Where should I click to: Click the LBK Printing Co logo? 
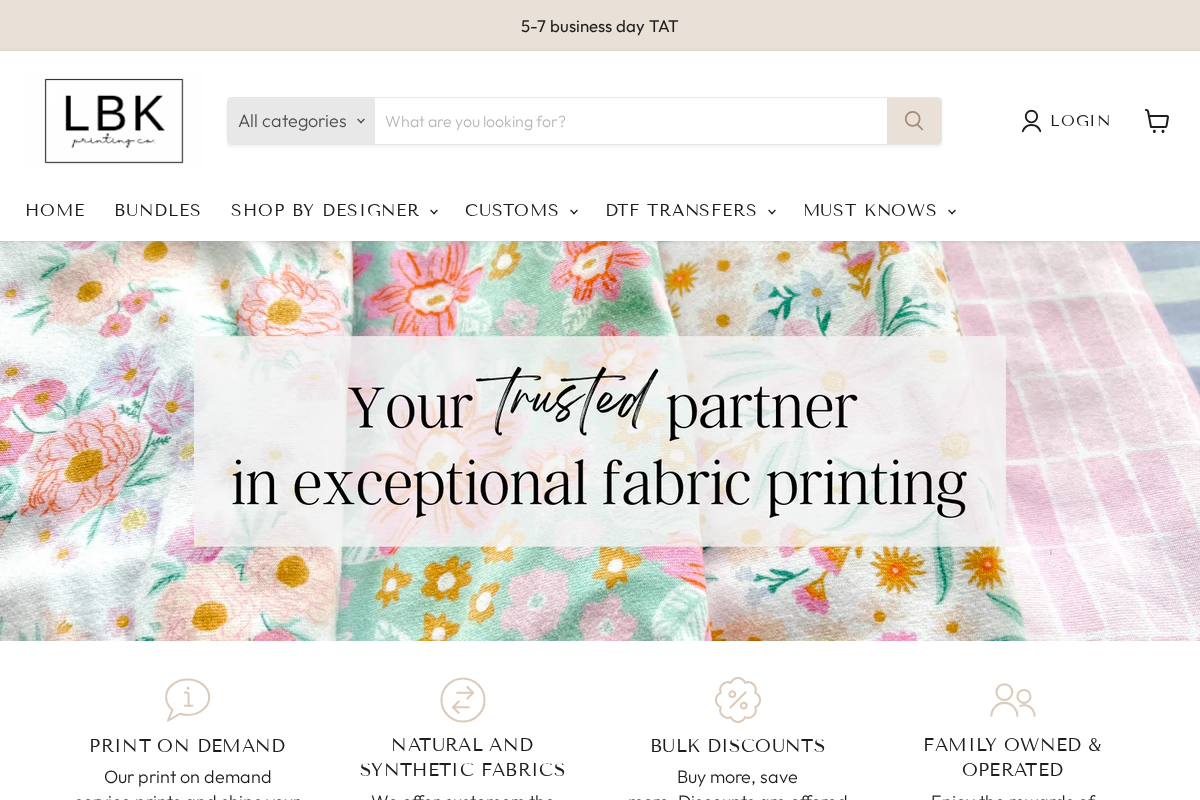[113, 120]
